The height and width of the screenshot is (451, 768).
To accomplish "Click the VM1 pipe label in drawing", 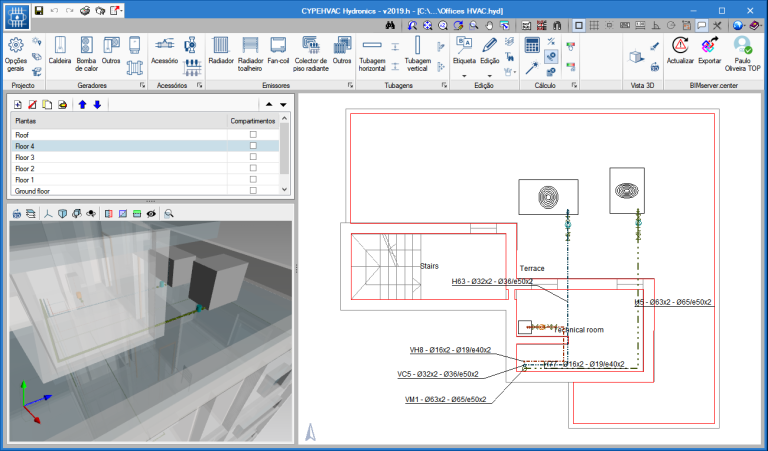I will coord(446,399).
